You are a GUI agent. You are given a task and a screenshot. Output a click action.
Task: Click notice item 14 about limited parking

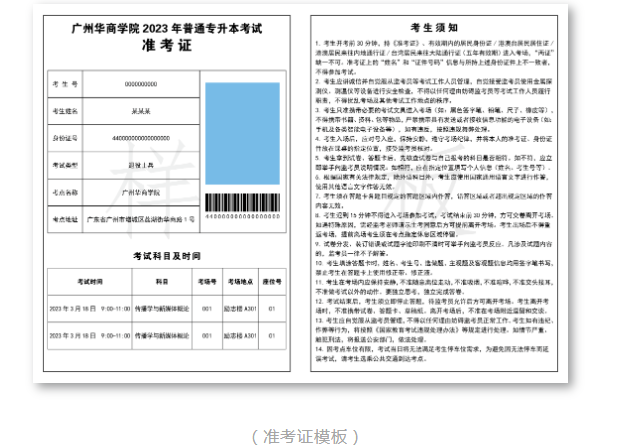click(x=434, y=354)
